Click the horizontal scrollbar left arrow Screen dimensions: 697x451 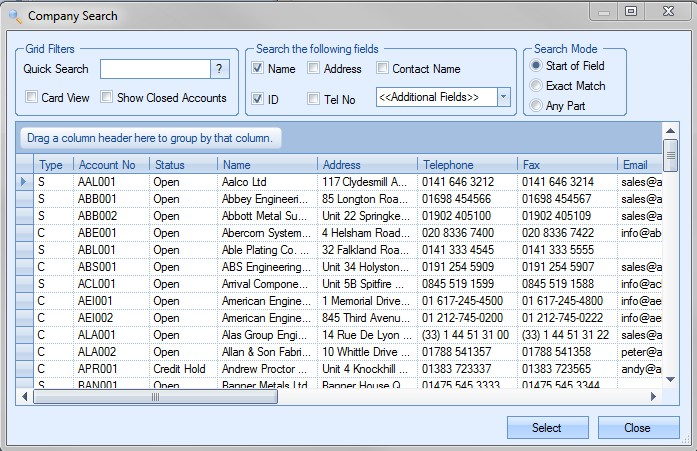(x=24, y=397)
